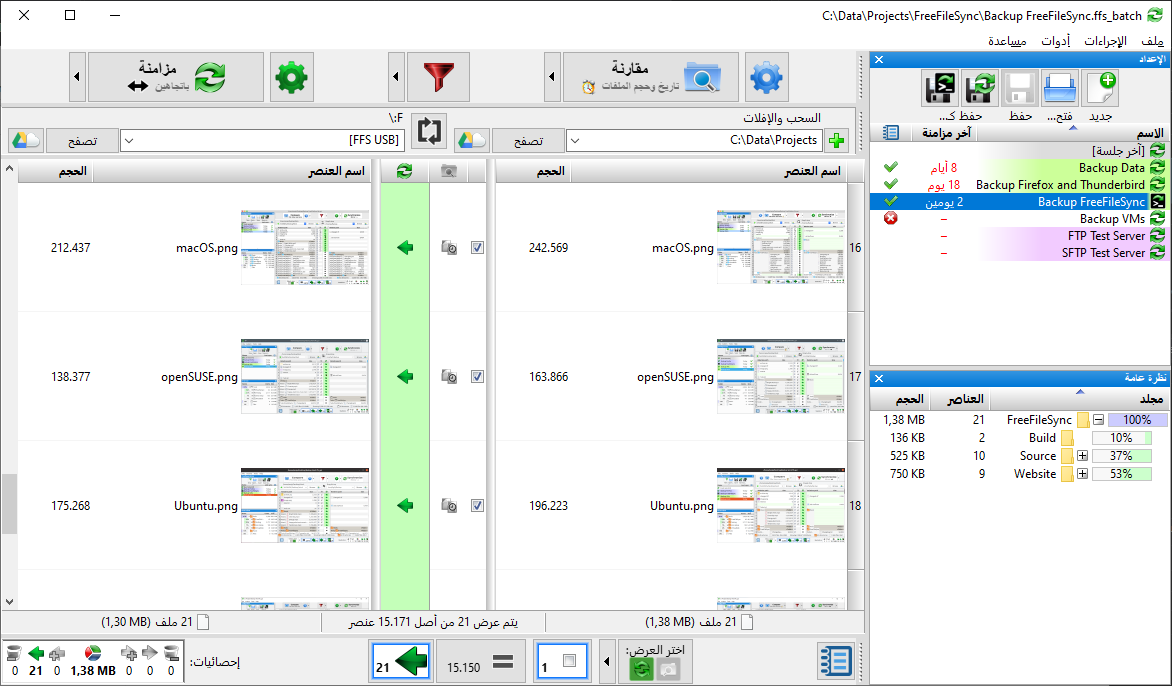Open dropdown of right folder path FFS USB
1172x686 pixels.
129,140
